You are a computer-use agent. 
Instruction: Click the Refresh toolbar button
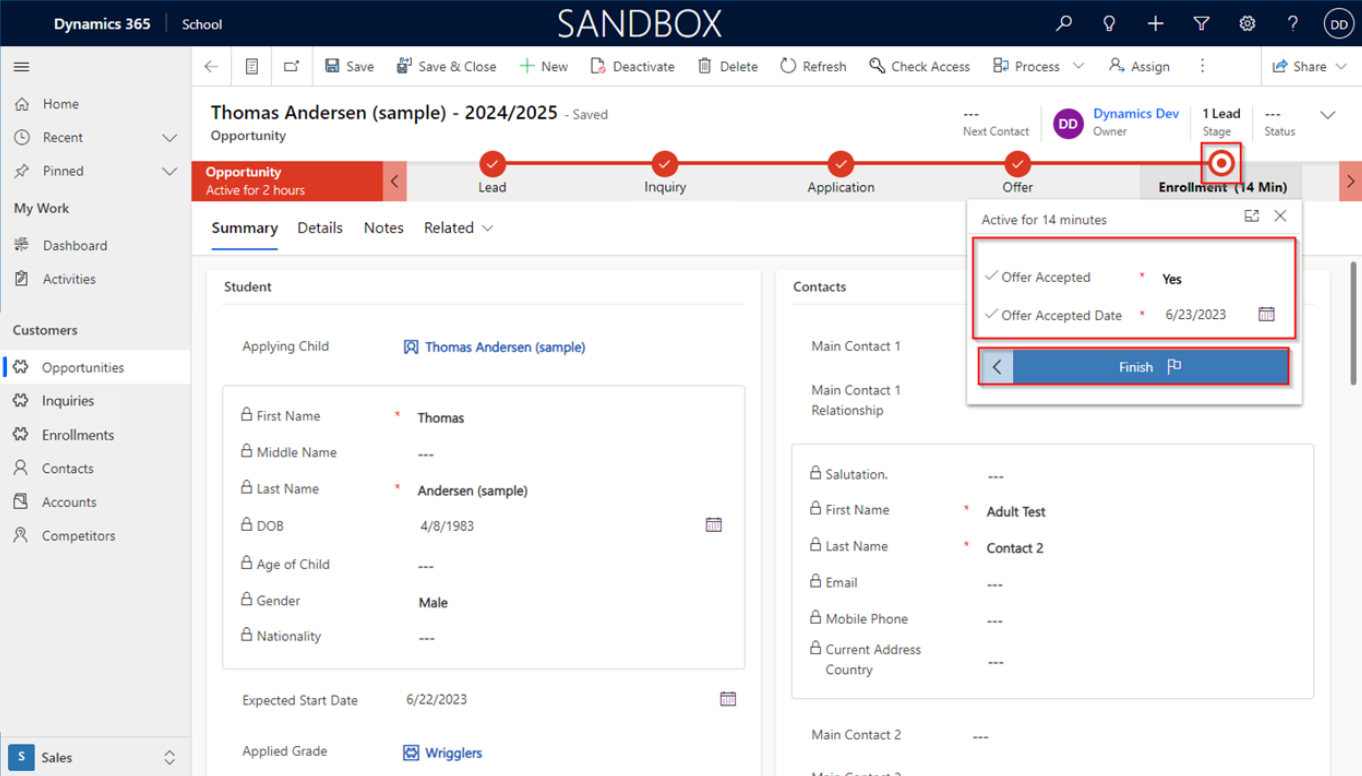click(x=813, y=66)
